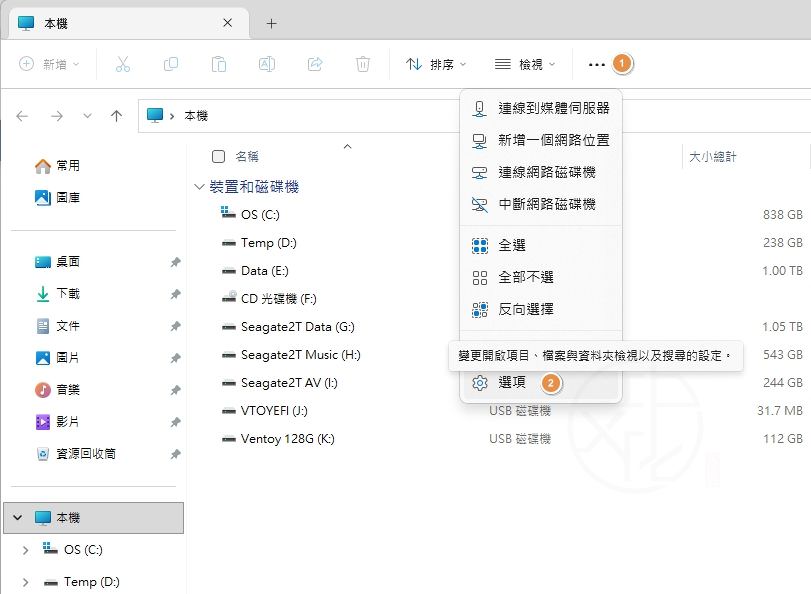Click the Copy icon in toolbar

pyautogui.click(x=171, y=64)
